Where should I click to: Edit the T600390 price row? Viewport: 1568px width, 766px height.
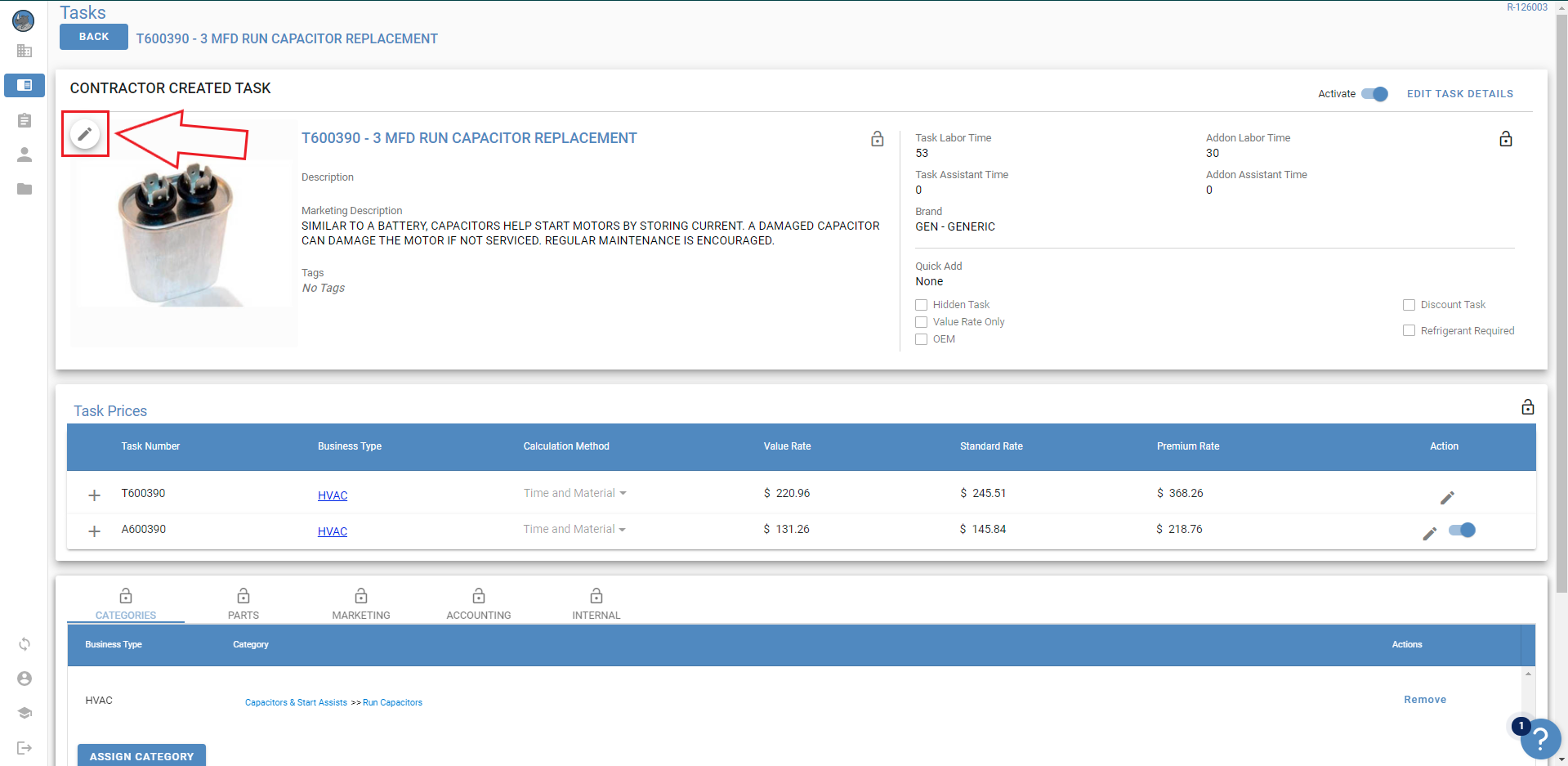point(1446,498)
